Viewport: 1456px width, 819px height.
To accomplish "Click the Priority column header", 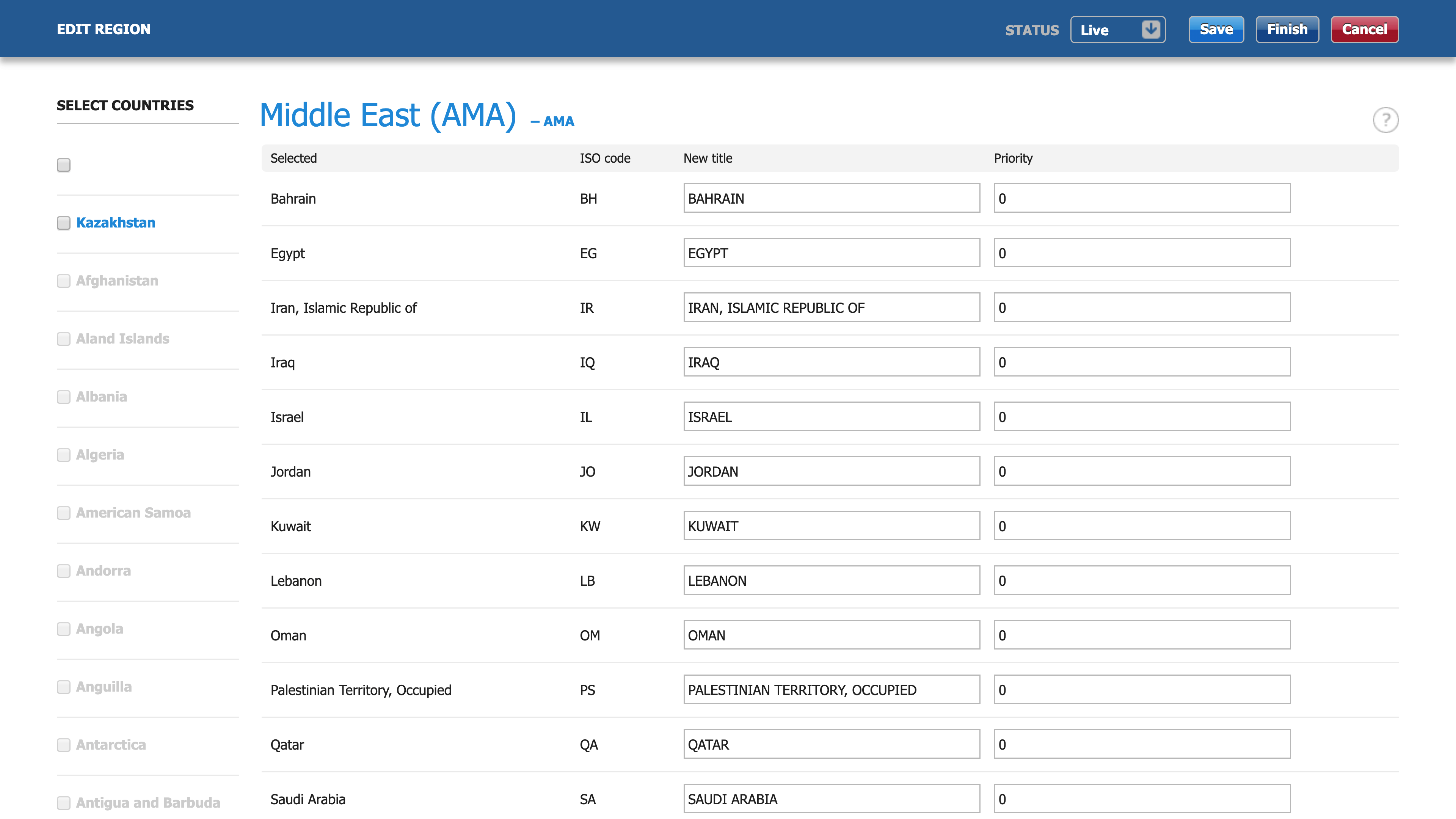I will coord(1013,158).
